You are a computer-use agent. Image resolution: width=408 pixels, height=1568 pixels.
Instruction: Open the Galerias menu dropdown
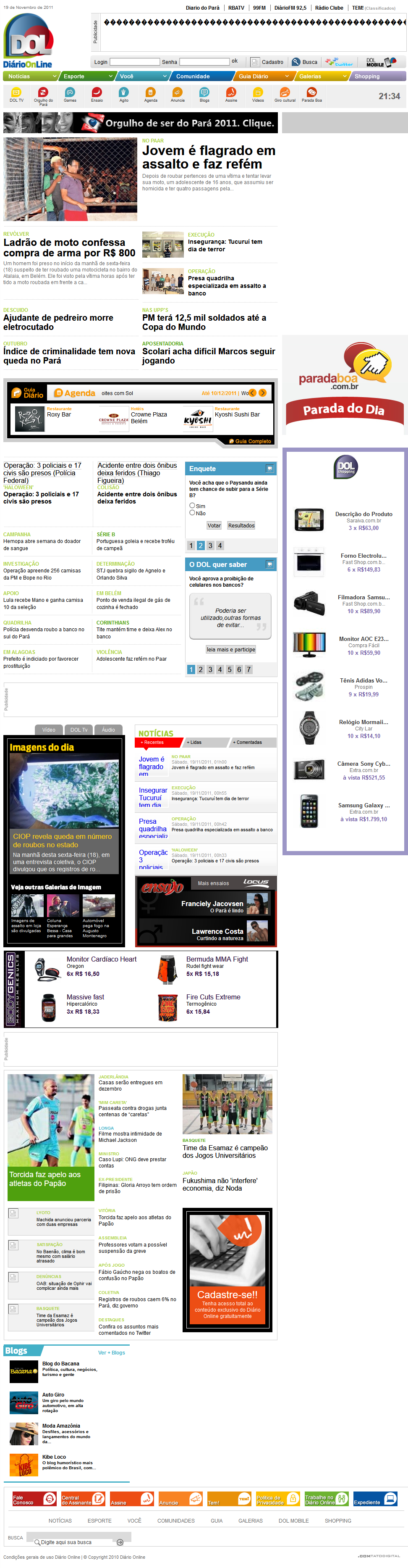(345, 76)
